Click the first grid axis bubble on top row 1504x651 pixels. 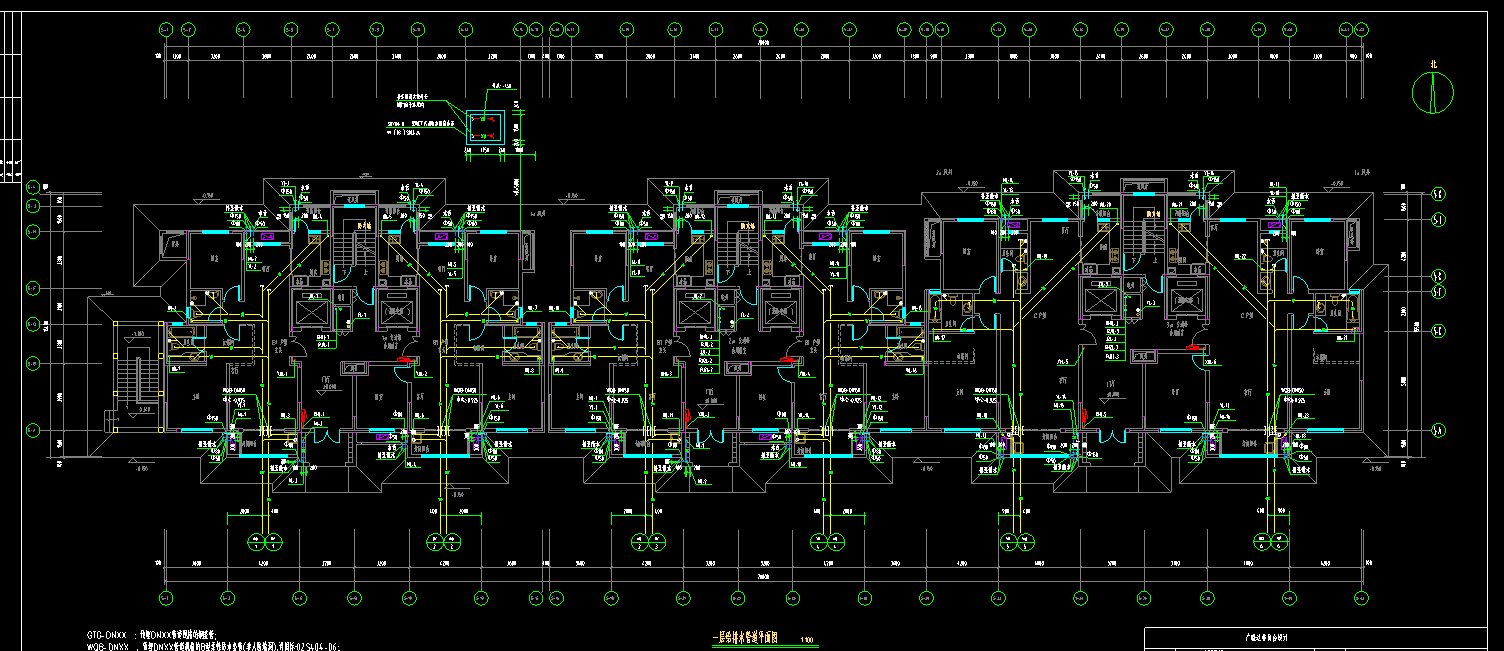pyautogui.click(x=165, y=30)
